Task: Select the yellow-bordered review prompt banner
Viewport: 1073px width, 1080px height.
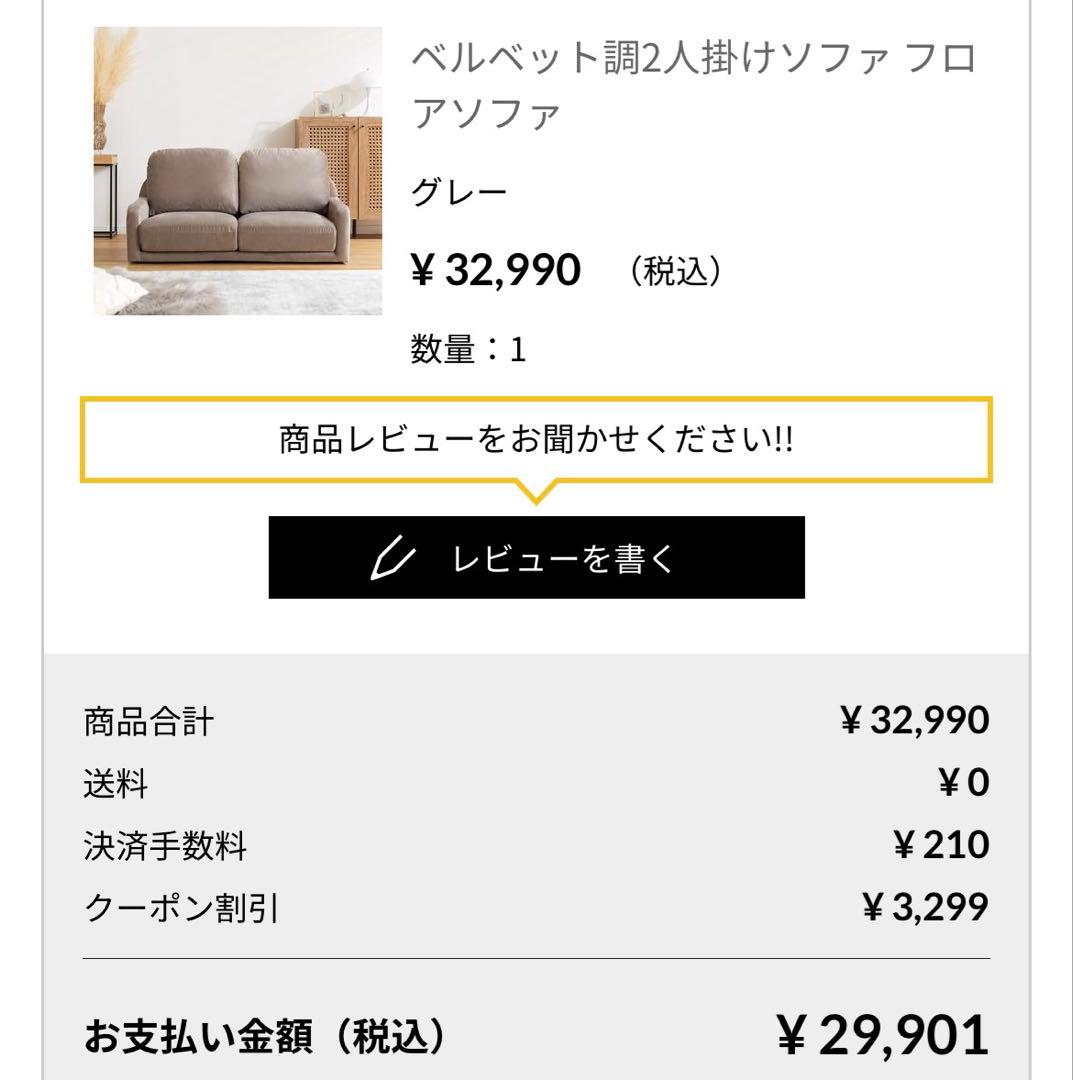Action: pos(536,440)
